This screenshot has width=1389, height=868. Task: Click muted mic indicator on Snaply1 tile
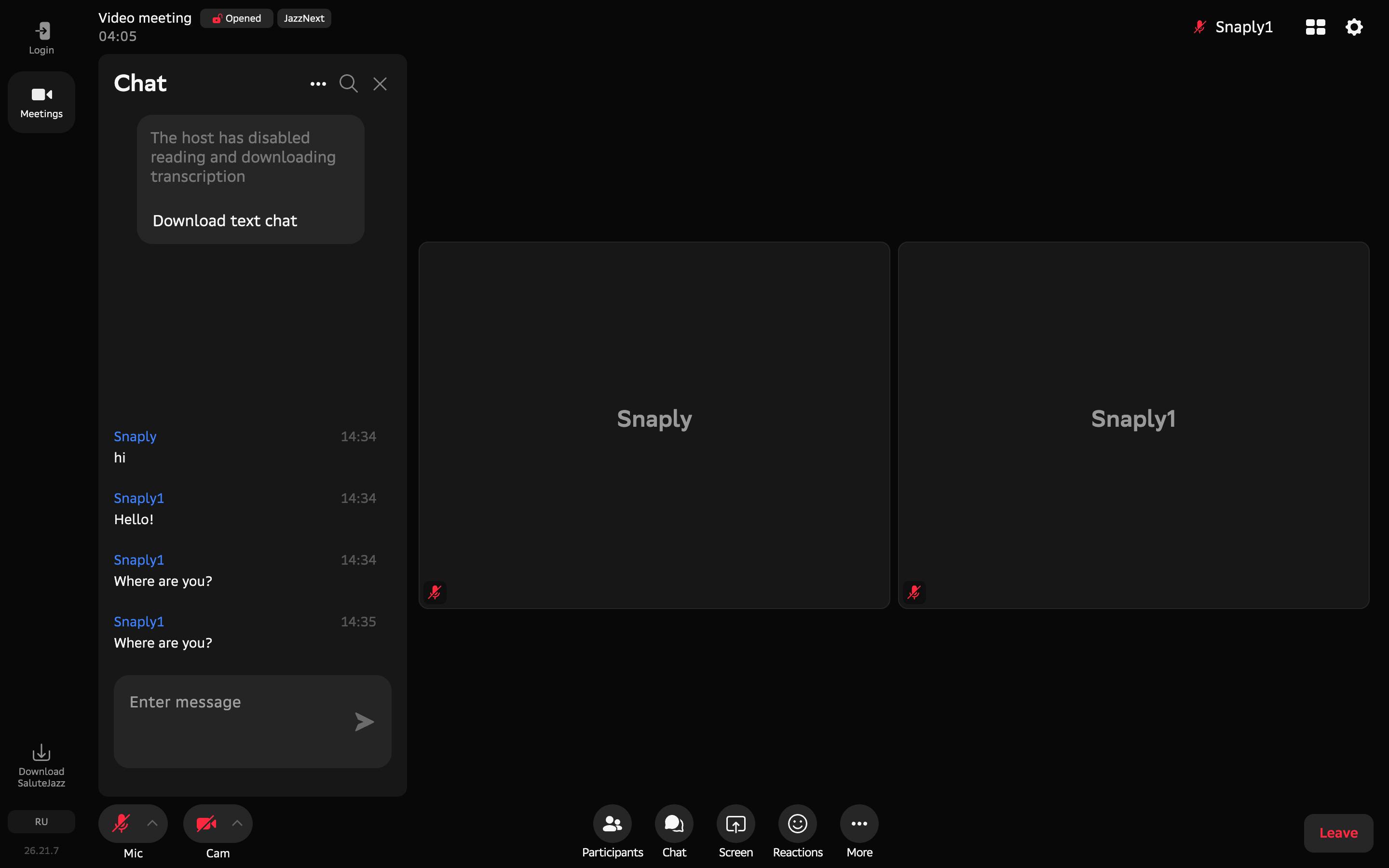point(914,592)
